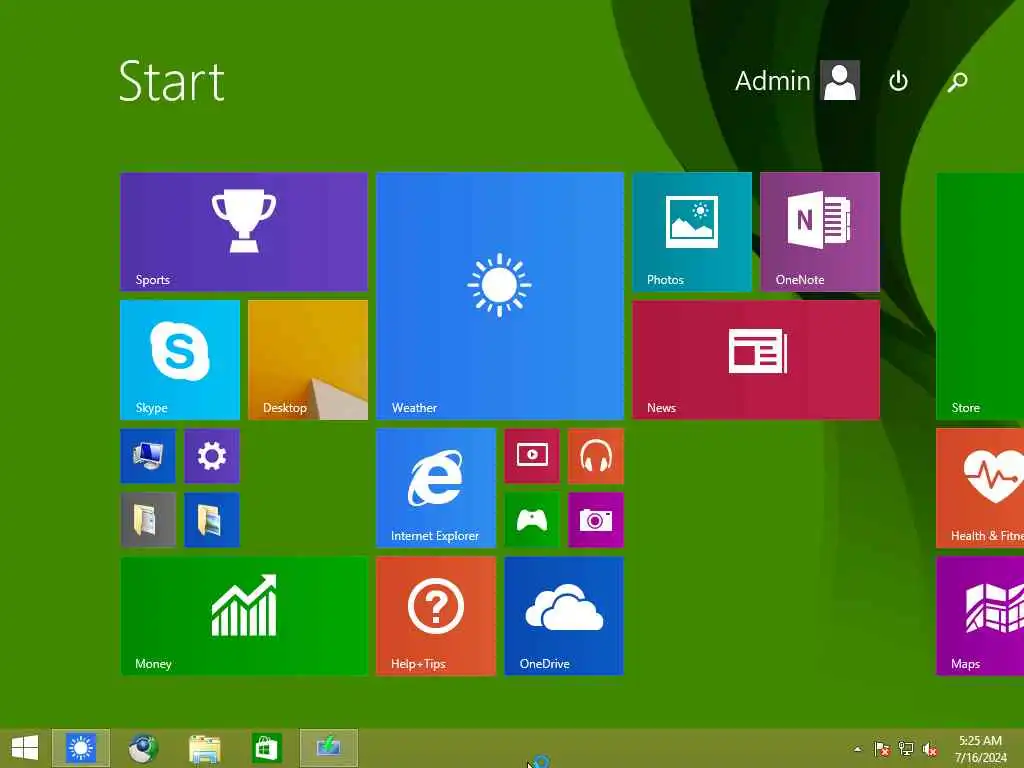
Task: Open the Desktop tile
Action: [x=308, y=360]
